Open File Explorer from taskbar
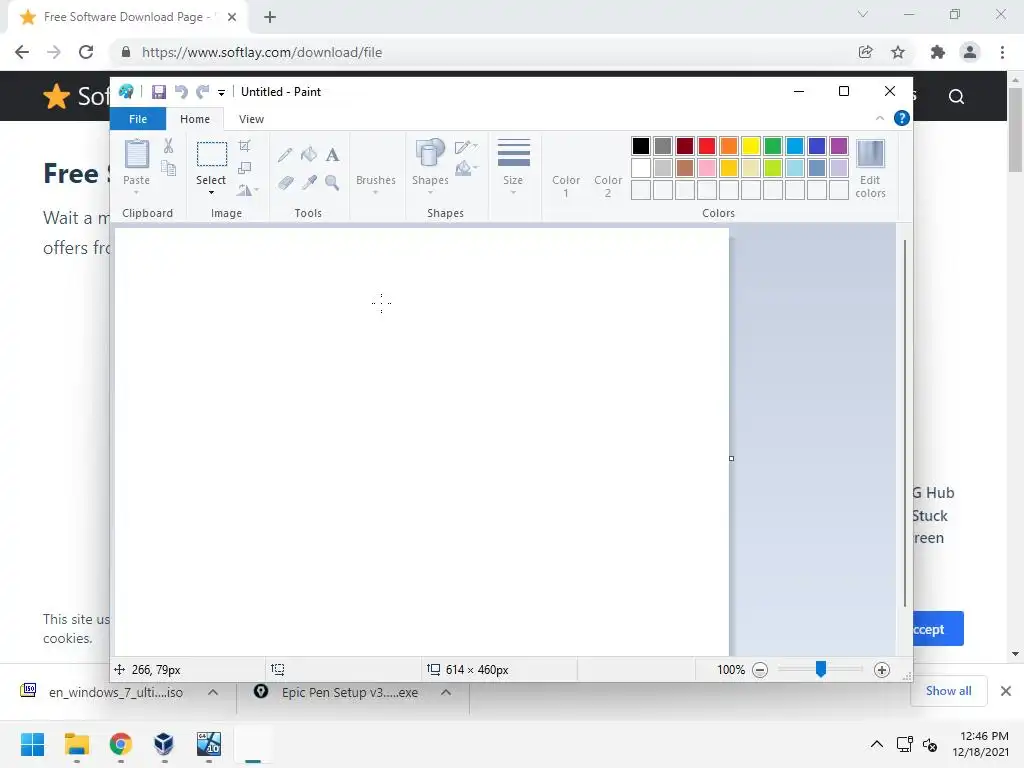This screenshot has height=768, width=1024. tap(76, 744)
